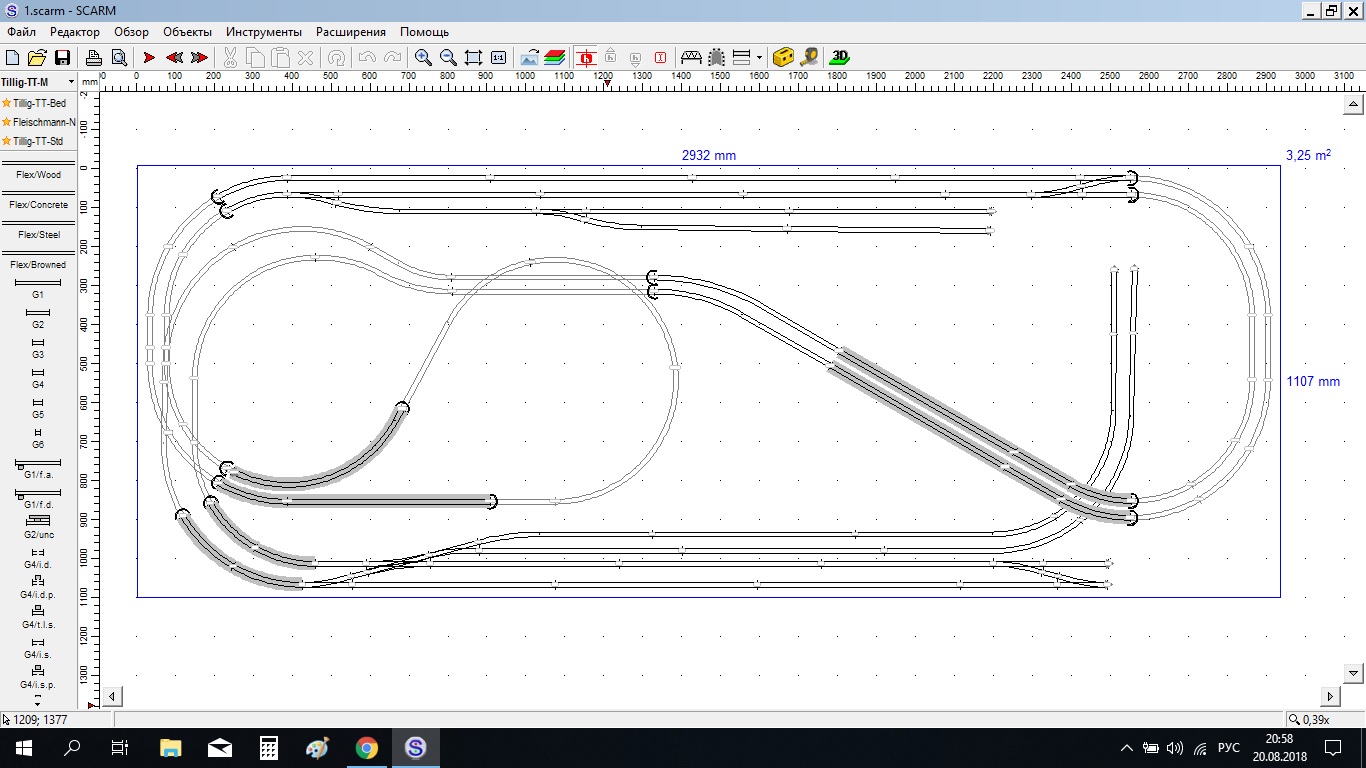Open the Tillig-TT-M track library dropdown
1366x768 pixels.
(x=71, y=82)
